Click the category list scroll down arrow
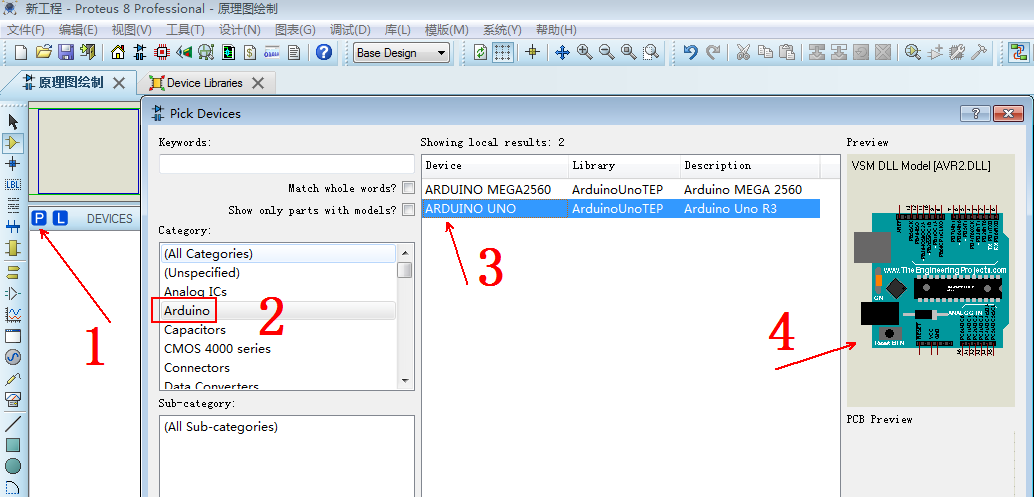The height and width of the screenshot is (497, 1034). 406,380
